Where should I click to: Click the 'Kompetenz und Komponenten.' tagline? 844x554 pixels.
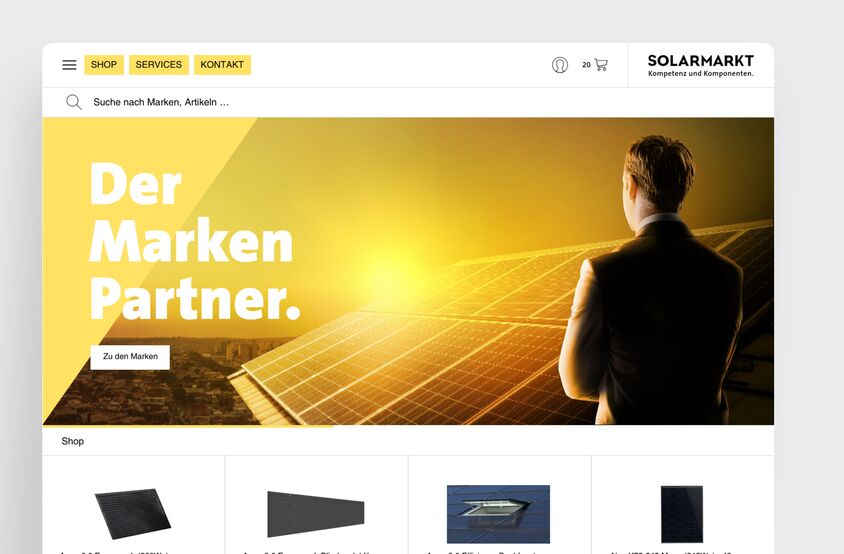tap(700, 74)
